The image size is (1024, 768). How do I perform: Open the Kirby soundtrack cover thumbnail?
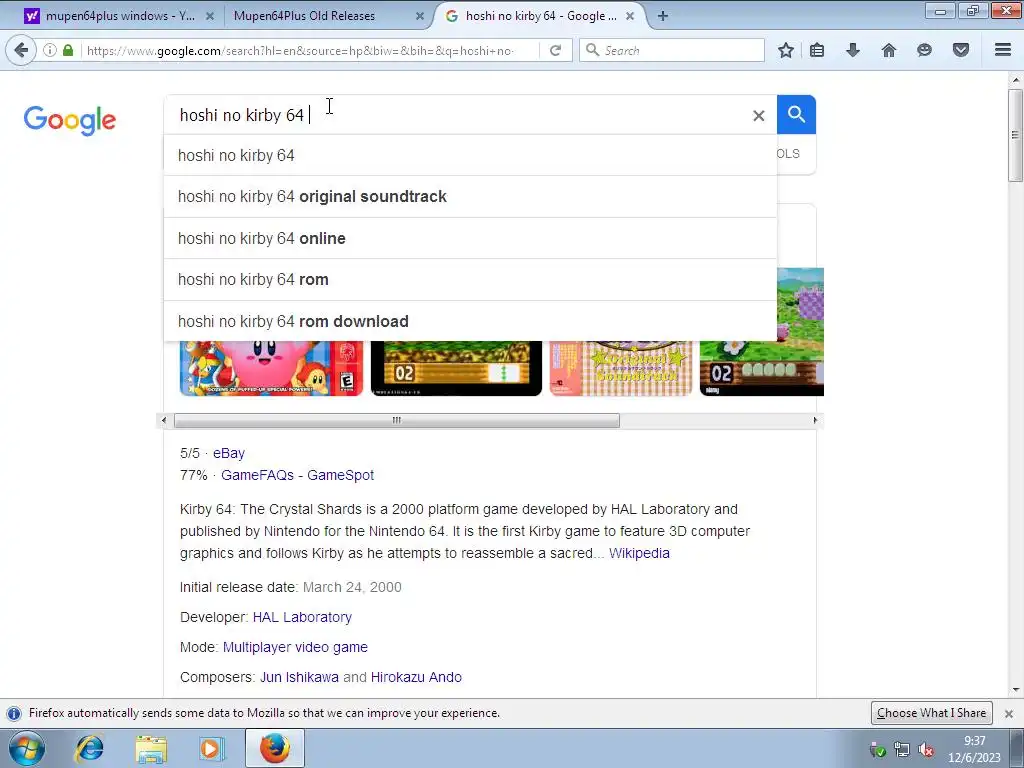point(621,368)
